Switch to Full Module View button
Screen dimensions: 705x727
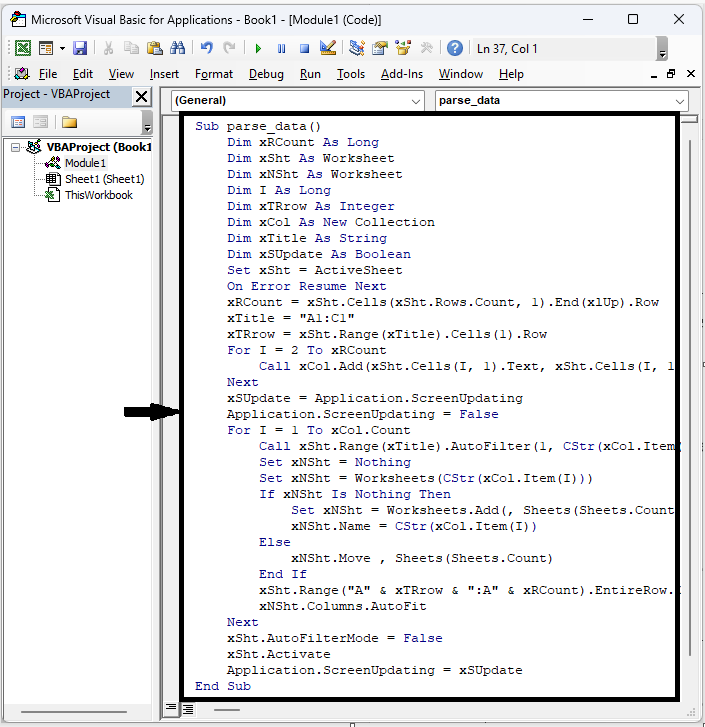coord(187,708)
